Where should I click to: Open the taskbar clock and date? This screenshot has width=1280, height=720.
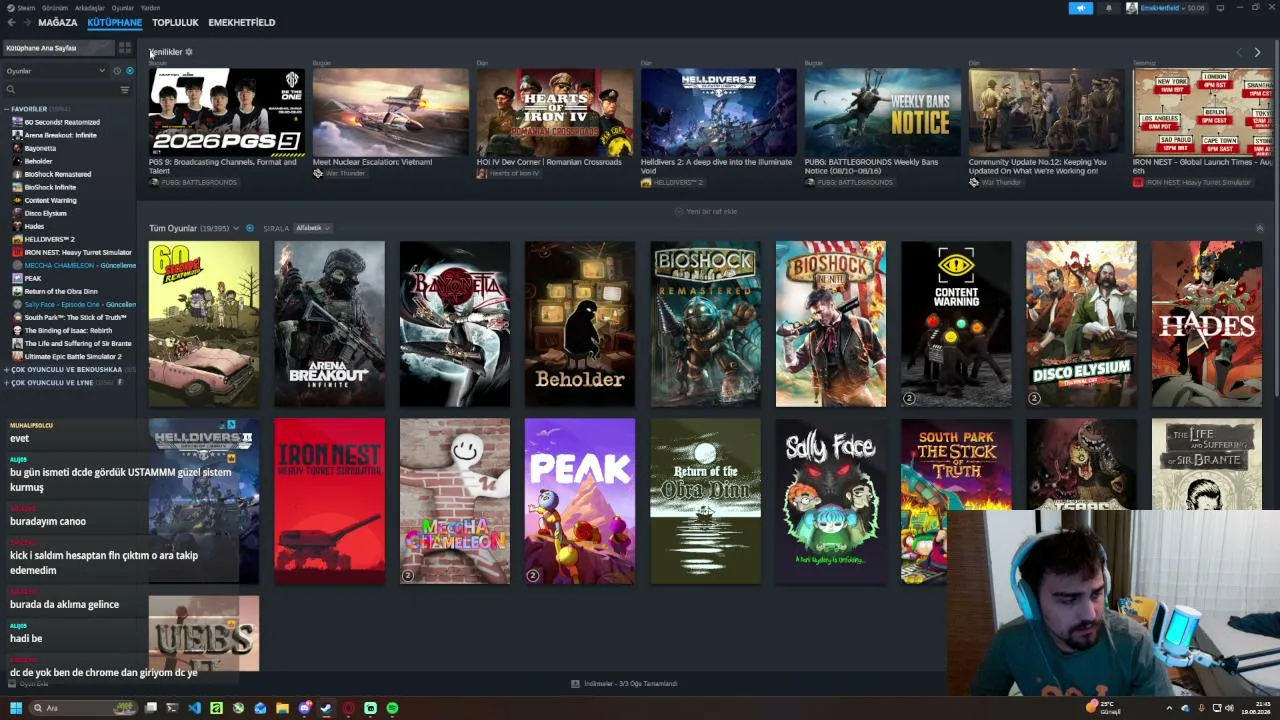(1255, 708)
